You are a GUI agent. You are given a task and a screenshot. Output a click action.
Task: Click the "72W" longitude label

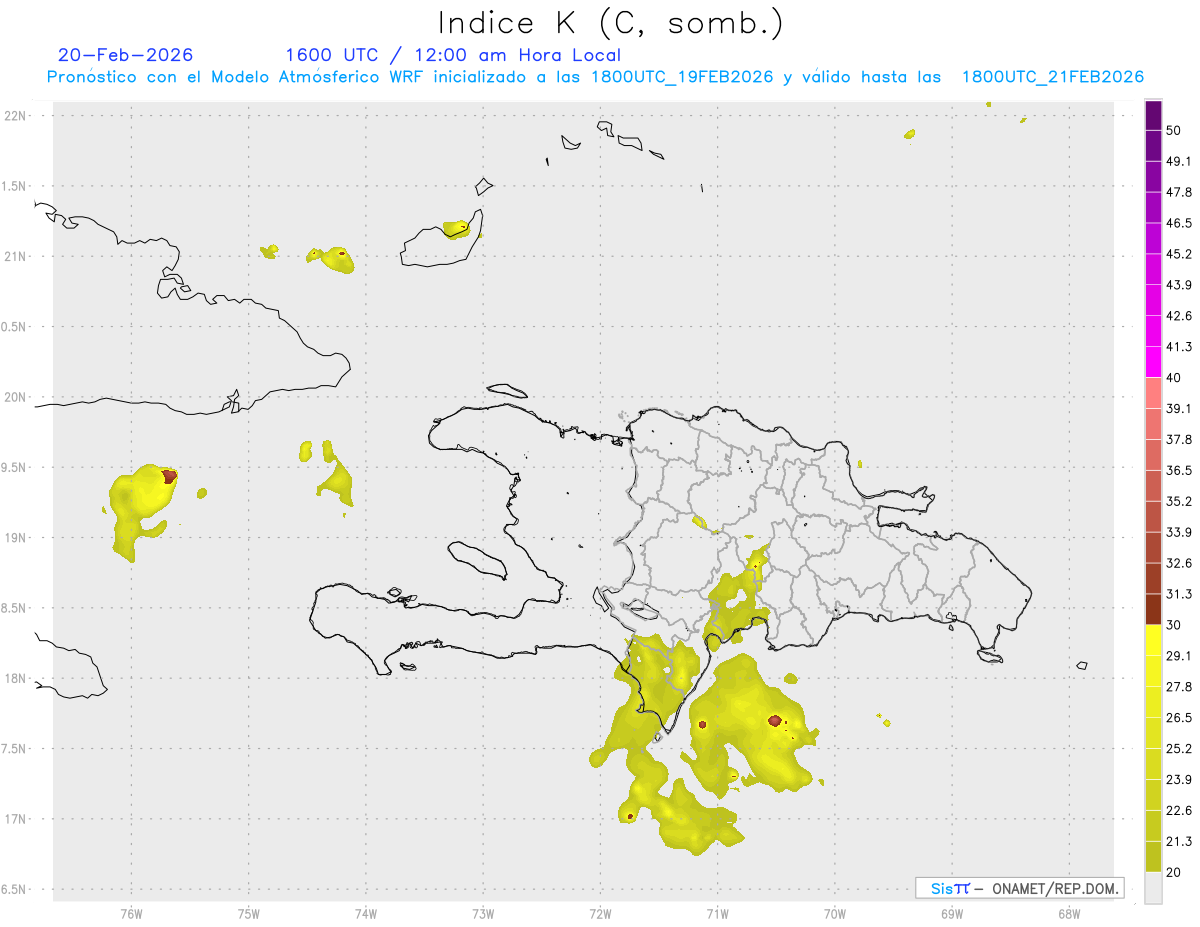click(600, 913)
